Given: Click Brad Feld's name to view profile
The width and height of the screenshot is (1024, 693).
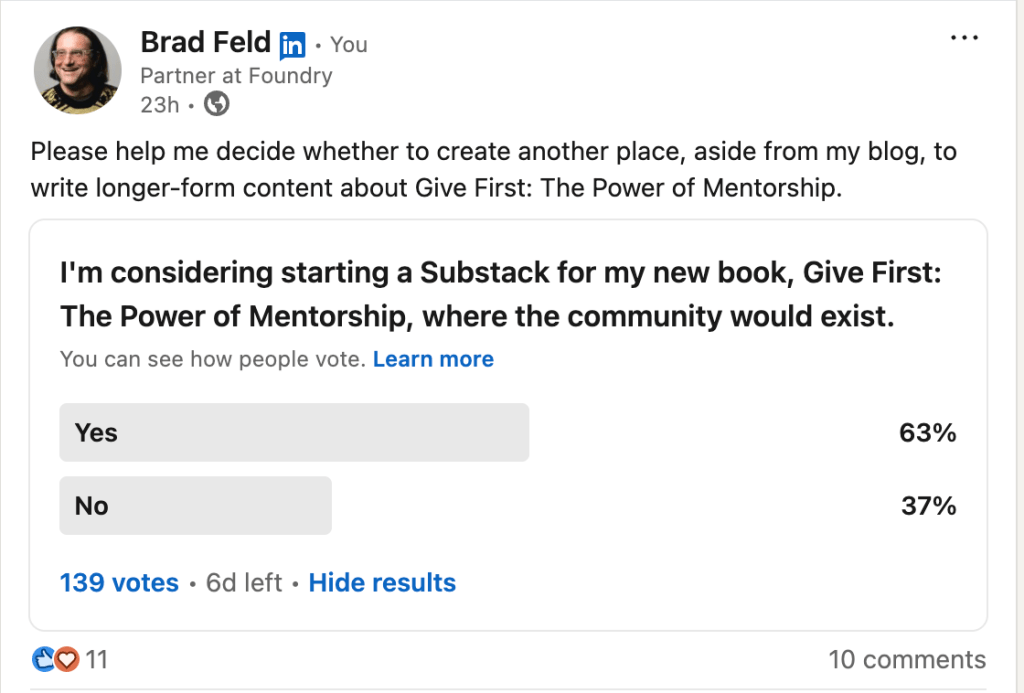Looking at the screenshot, I should click(x=204, y=42).
